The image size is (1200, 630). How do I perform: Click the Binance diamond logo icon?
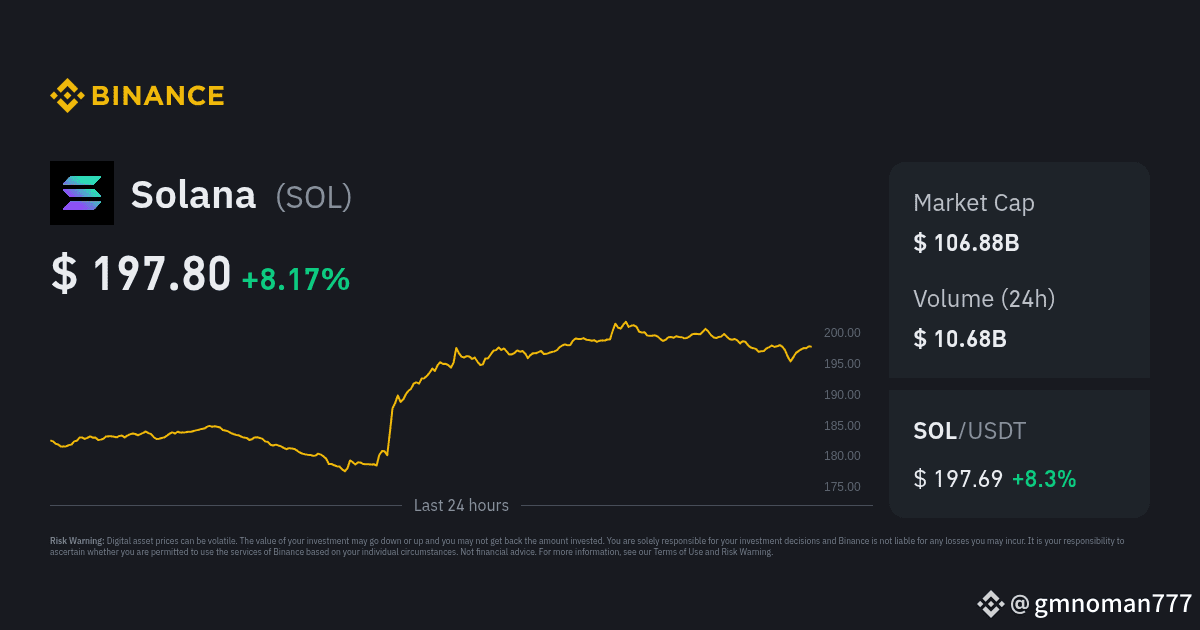point(67,96)
